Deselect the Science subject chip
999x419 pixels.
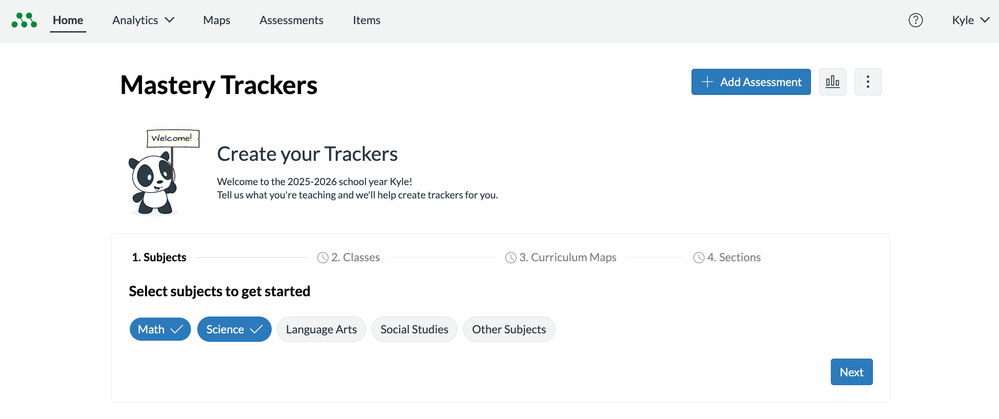click(x=234, y=329)
